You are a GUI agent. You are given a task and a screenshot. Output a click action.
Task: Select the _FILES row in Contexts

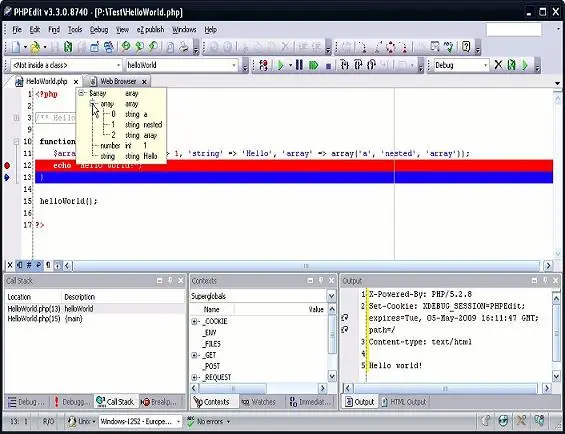212,344
